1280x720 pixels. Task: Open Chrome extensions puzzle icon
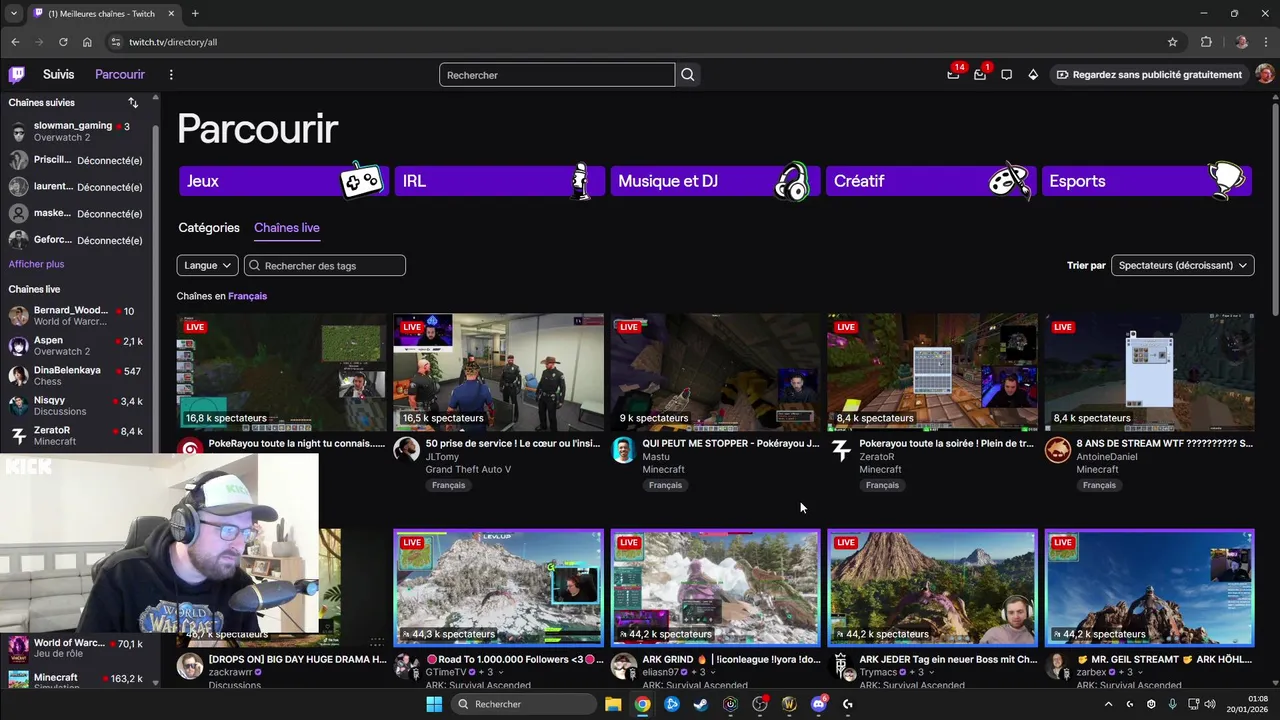(1206, 42)
